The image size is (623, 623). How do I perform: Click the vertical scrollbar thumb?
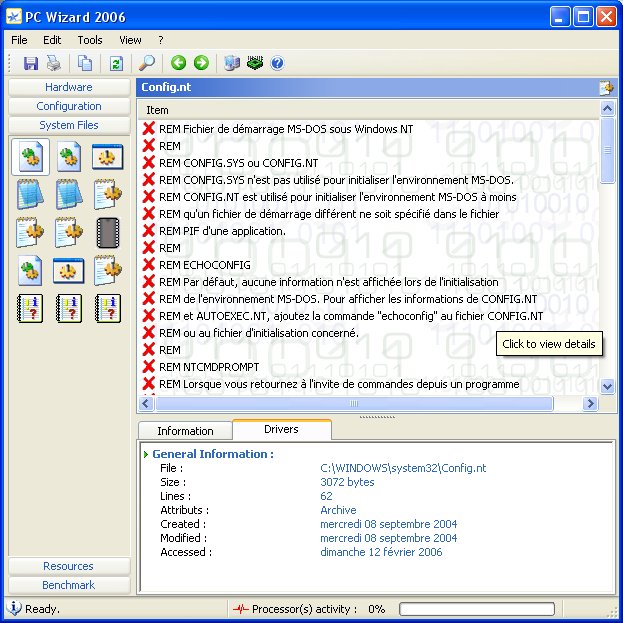tap(607, 151)
